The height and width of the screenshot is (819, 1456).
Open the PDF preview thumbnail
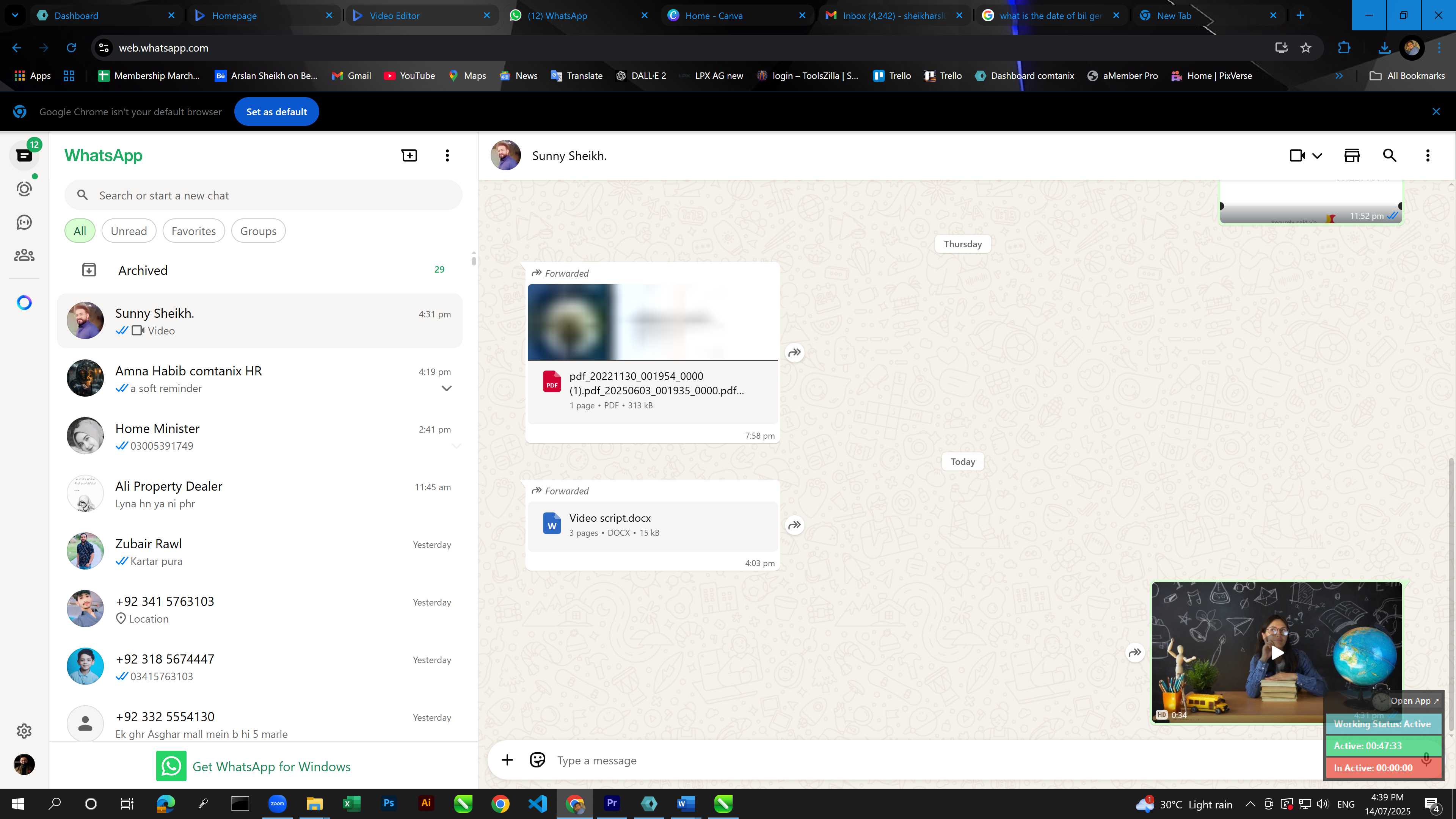coord(653,322)
